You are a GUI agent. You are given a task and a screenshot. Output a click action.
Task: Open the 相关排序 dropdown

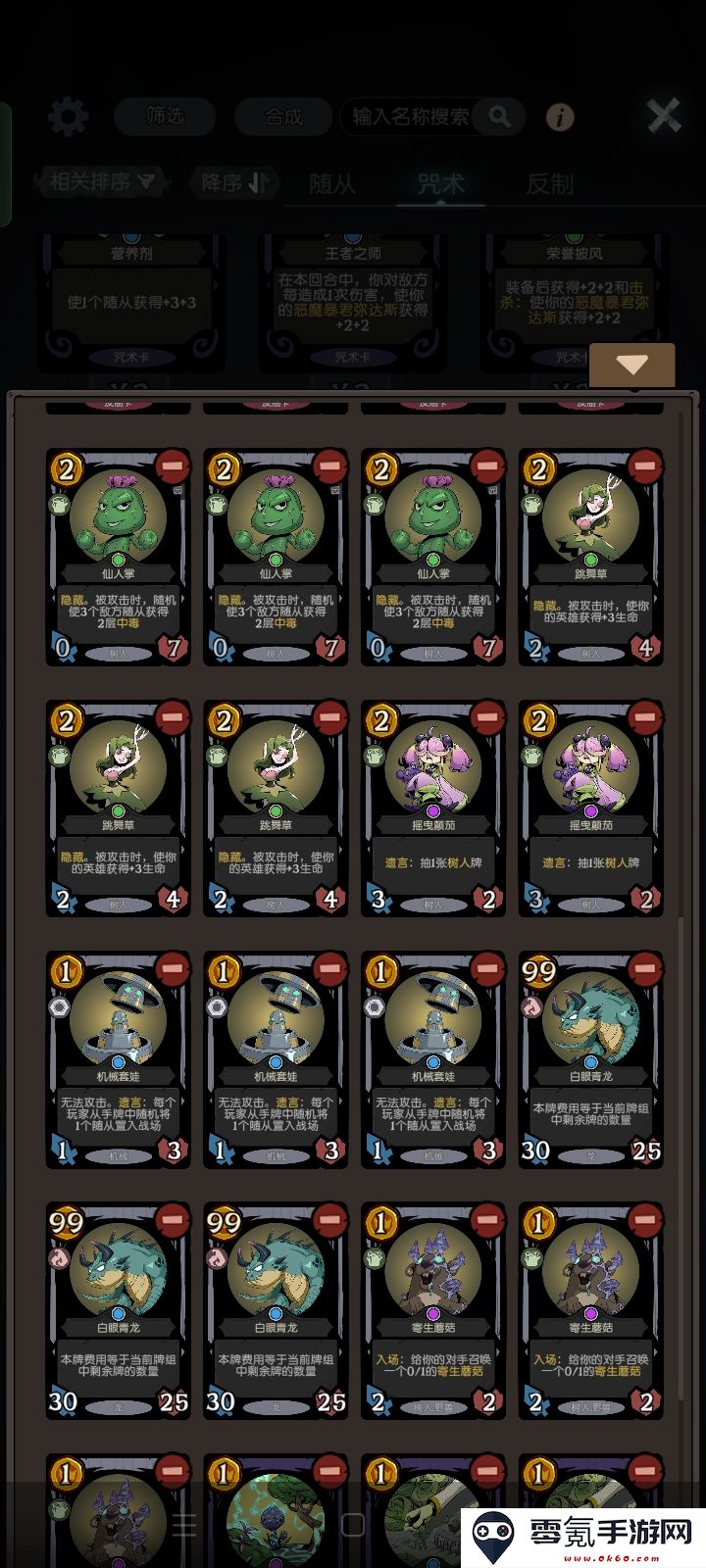(x=102, y=181)
